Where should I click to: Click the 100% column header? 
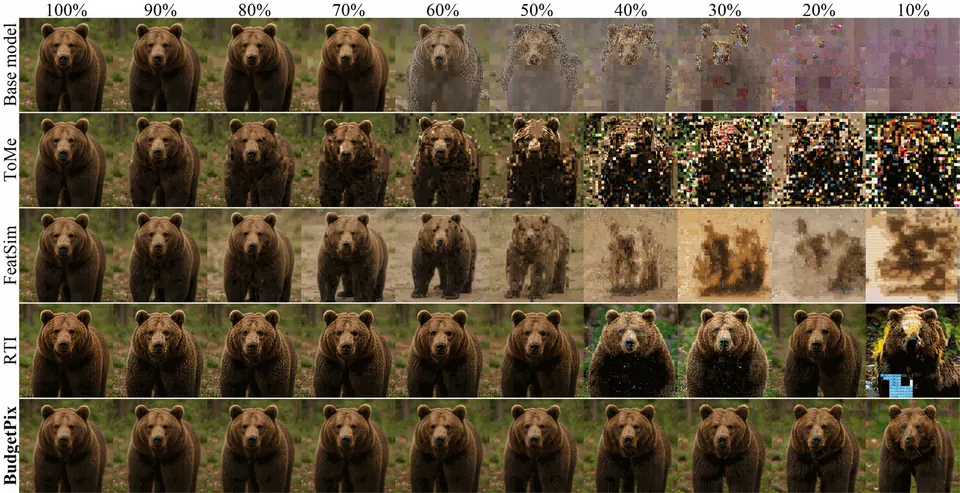point(67,9)
